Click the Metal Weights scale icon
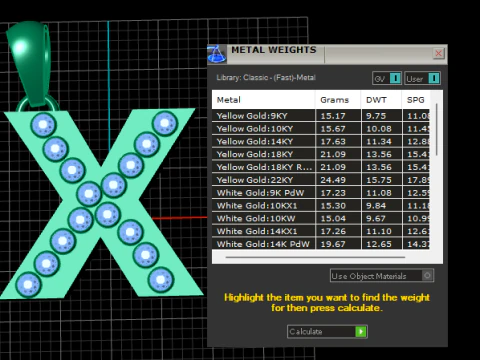The image size is (480, 360). coord(217,54)
